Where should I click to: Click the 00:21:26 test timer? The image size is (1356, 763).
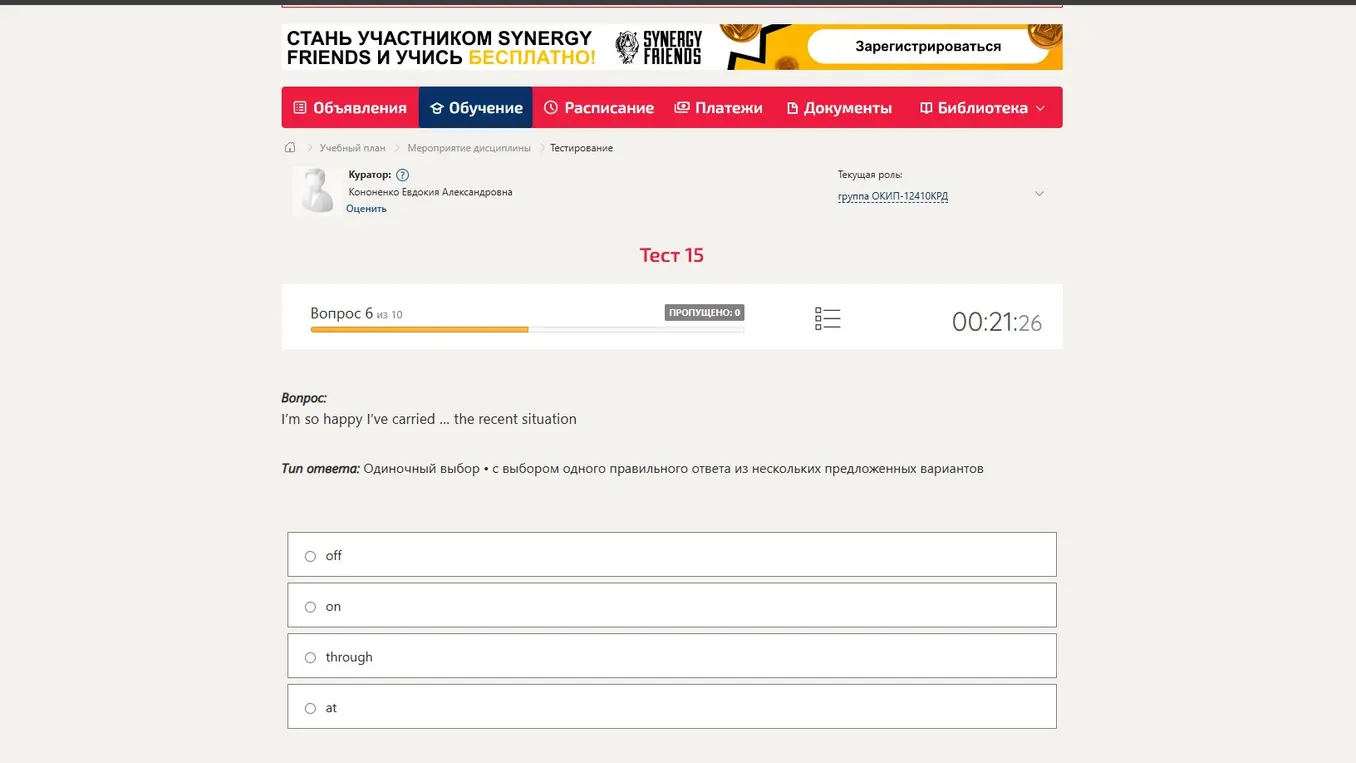[997, 322]
